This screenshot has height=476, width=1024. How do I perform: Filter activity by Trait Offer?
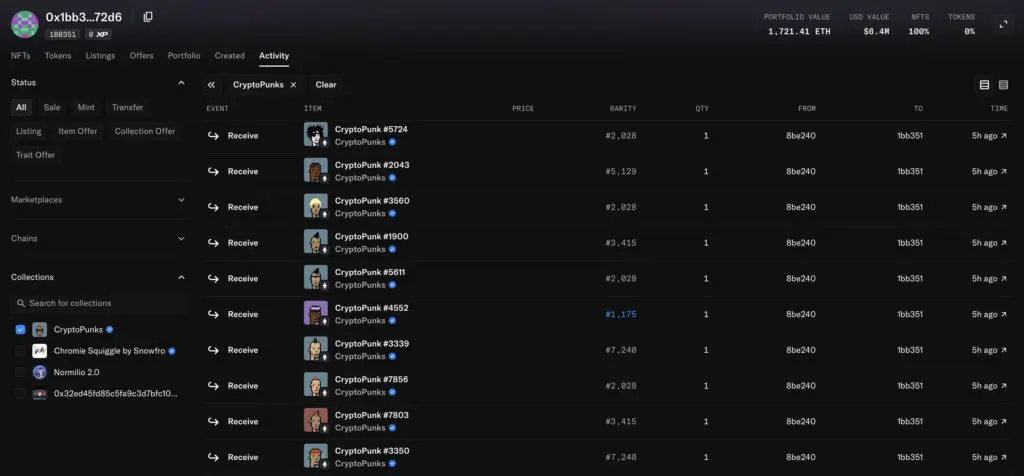tap(35, 155)
